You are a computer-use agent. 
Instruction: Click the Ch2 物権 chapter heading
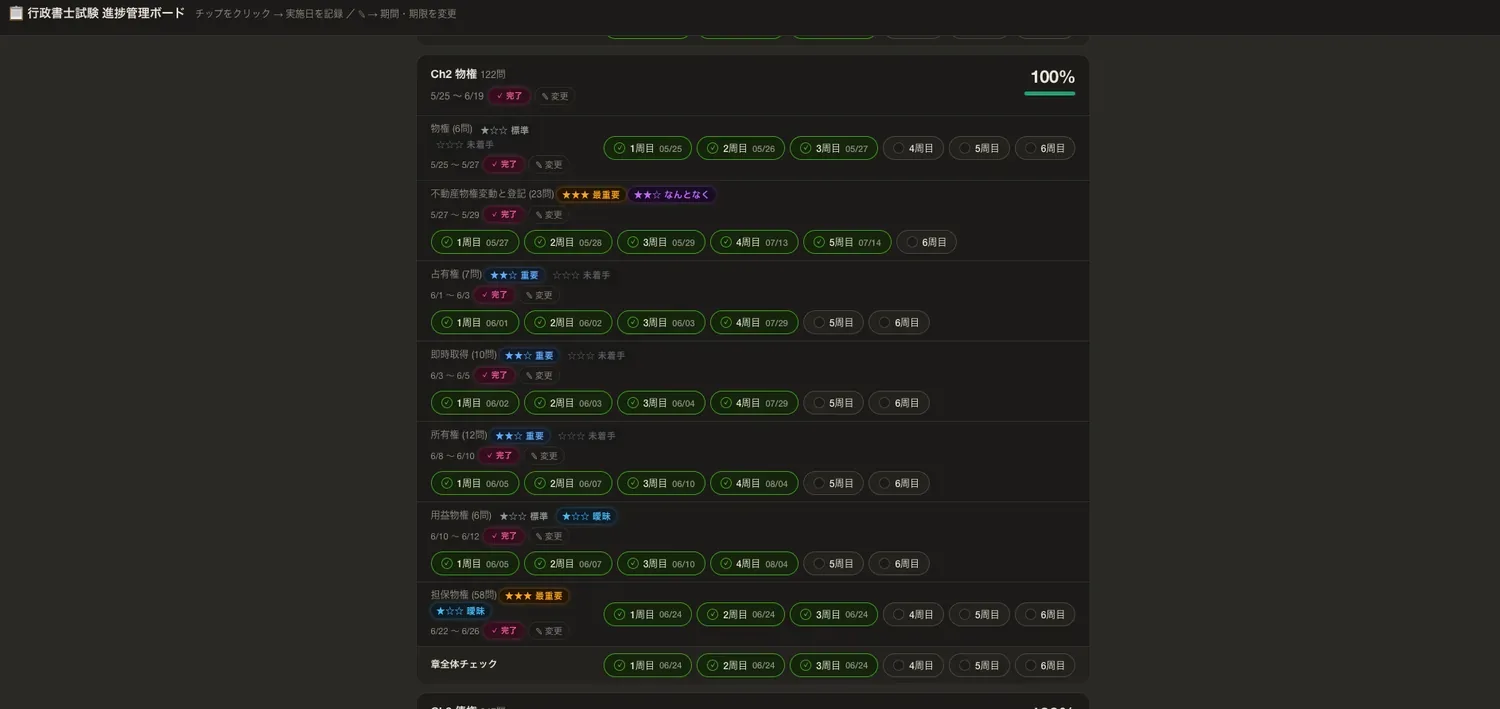(x=454, y=74)
